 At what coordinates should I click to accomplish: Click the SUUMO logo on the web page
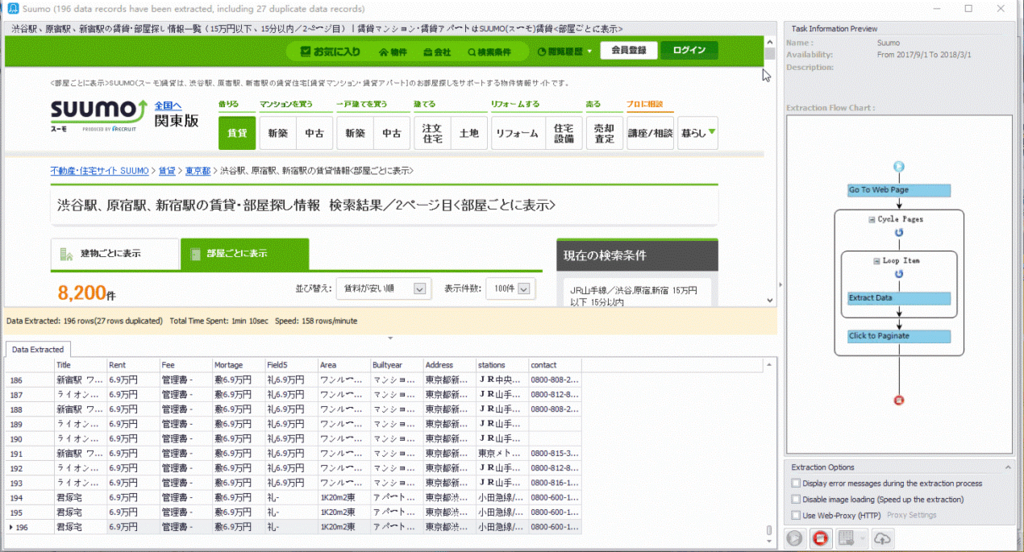pos(99,115)
